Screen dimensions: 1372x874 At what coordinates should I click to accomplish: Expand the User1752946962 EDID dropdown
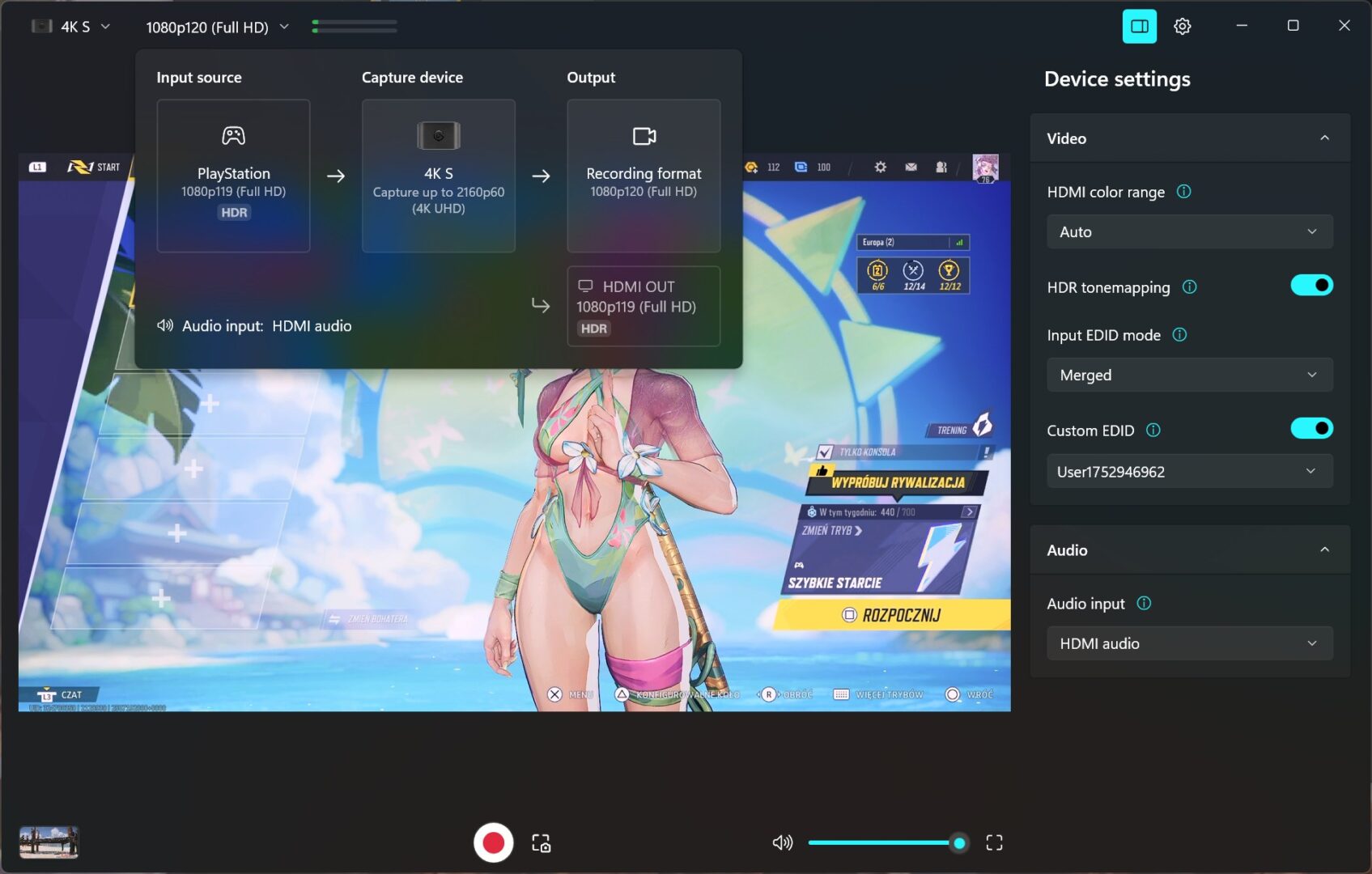1189,472
